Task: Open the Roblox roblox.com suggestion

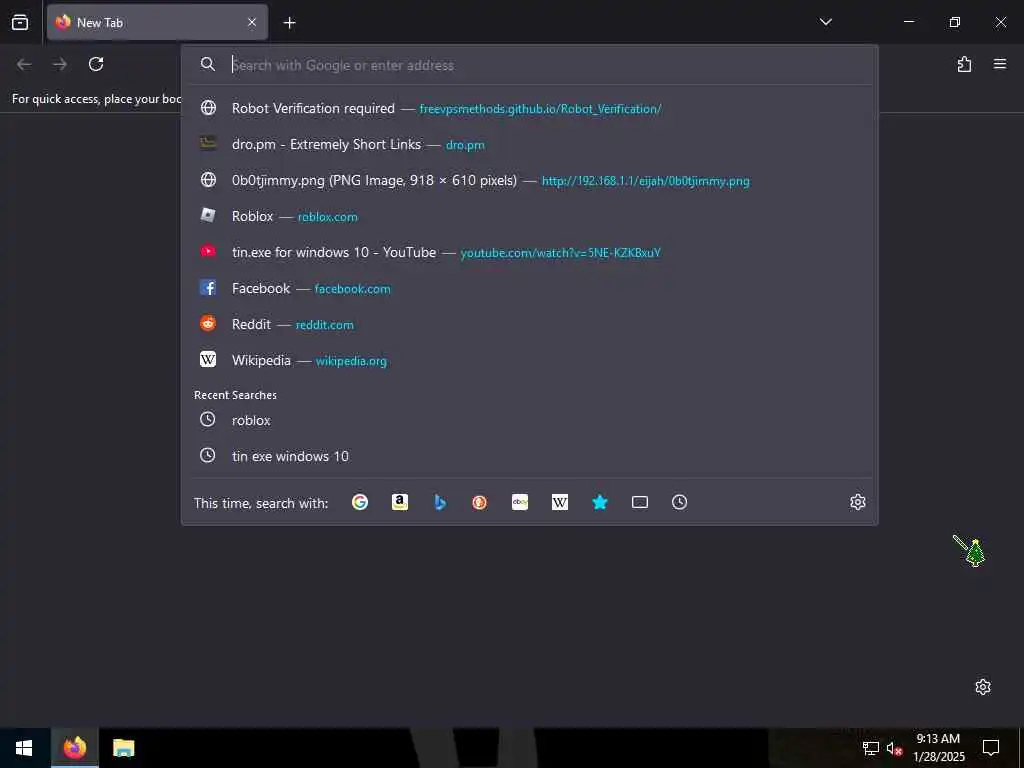Action: tap(530, 216)
